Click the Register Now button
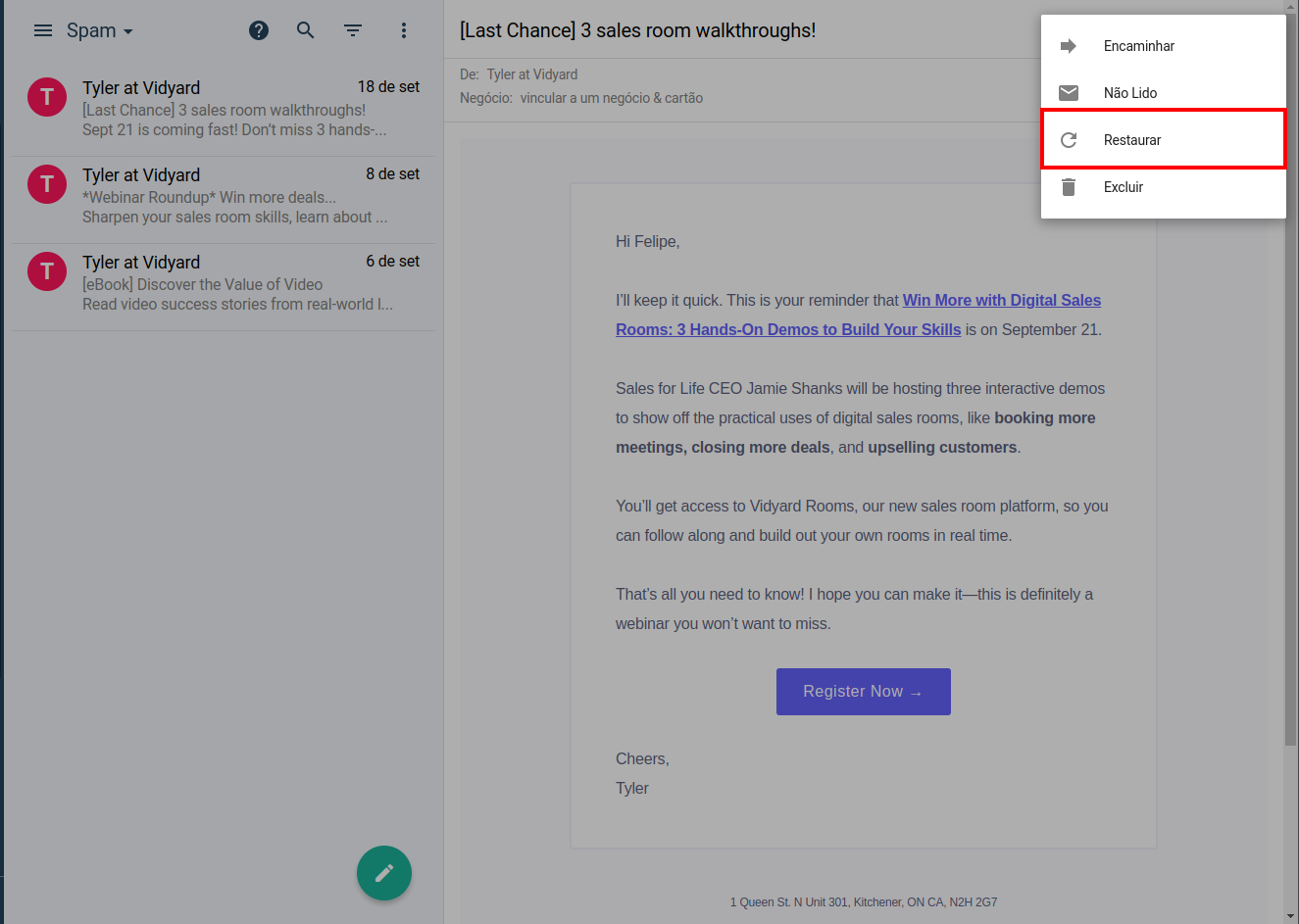This screenshot has width=1299, height=924. [x=864, y=692]
